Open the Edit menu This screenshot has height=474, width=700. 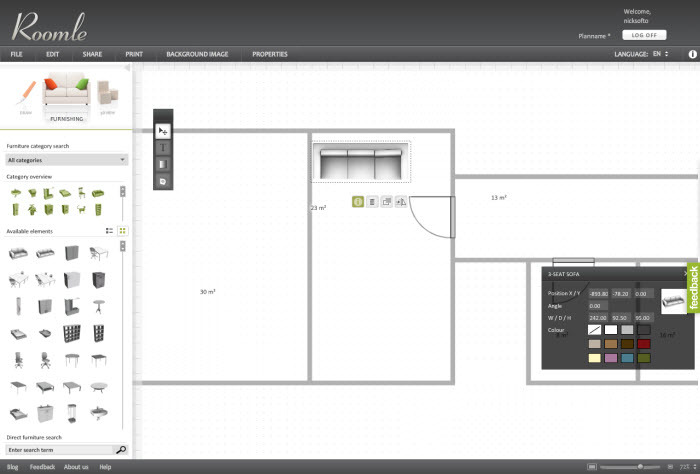click(53, 54)
